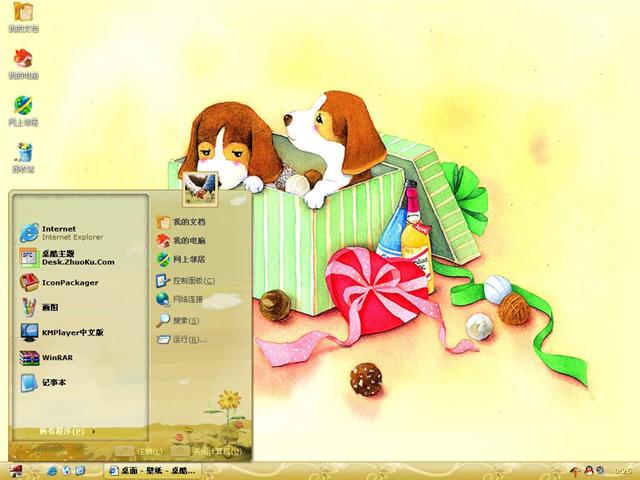Launch Internet Explorer from Start menu
640x480 pixels.
62,233
